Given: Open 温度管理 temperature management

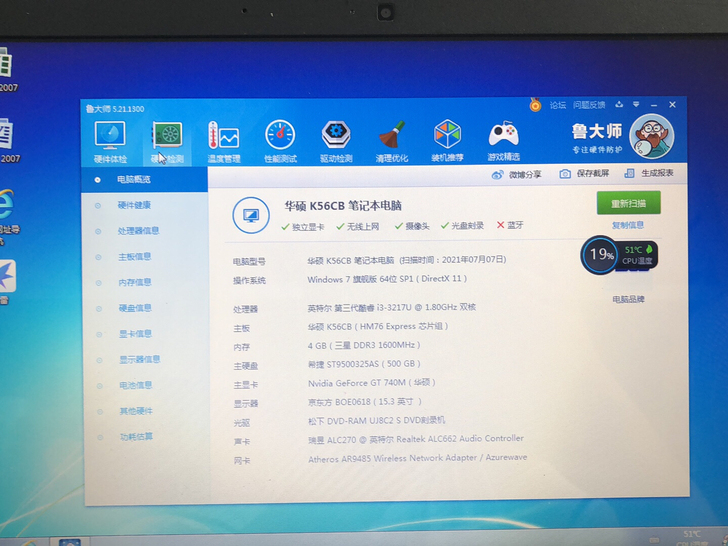Looking at the screenshot, I should pyautogui.click(x=224, y=142).
